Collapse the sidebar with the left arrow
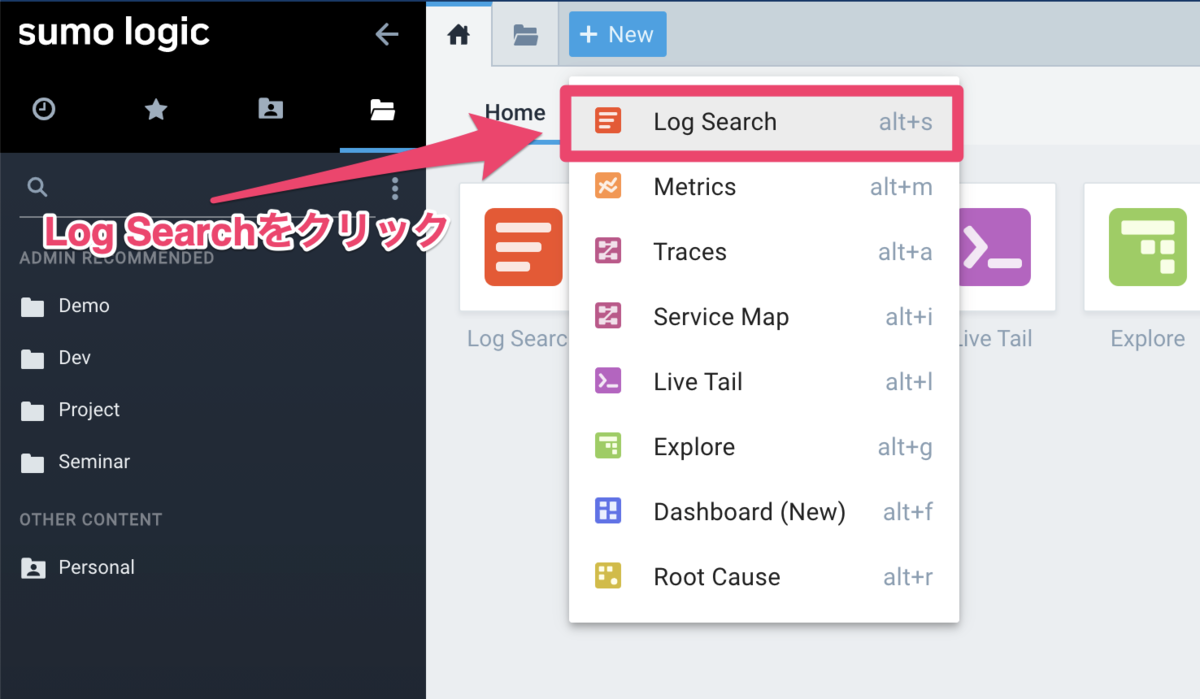The width and height of the screenshot is (1200, 699). (x=386, y=34)
